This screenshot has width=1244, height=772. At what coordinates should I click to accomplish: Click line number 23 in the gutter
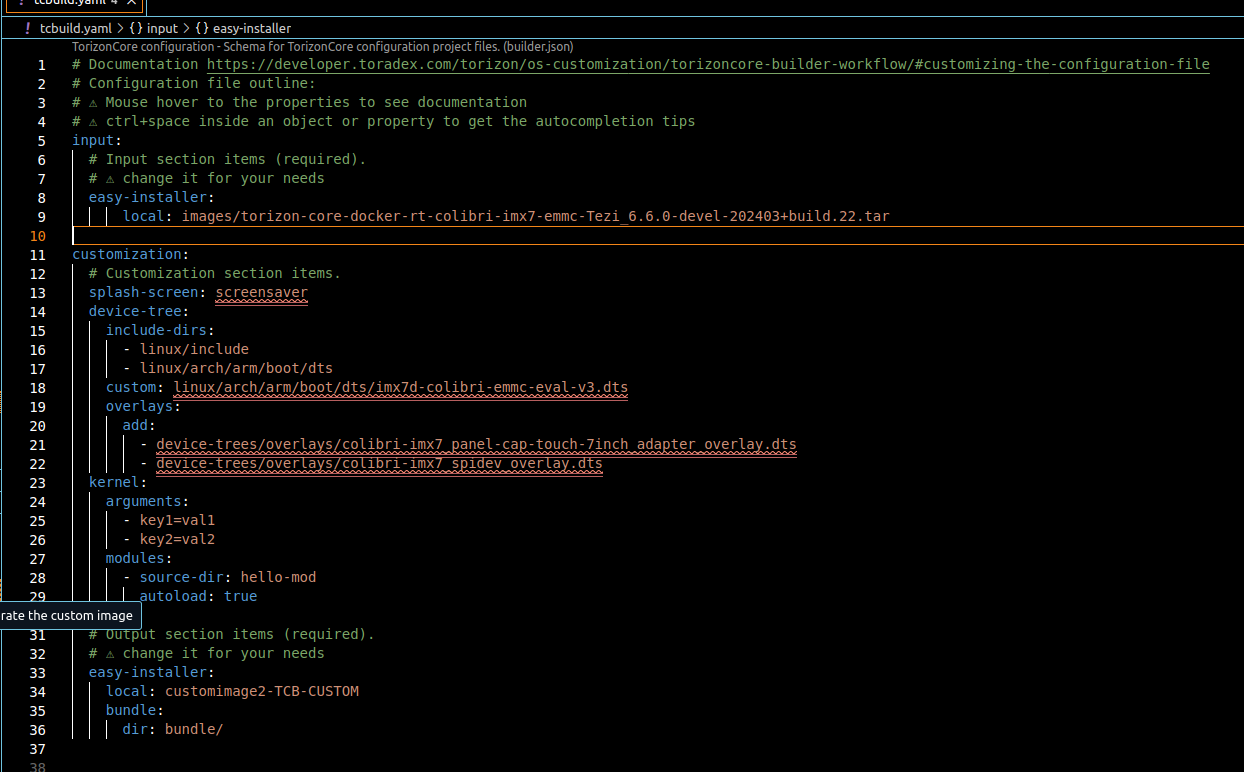tap(37, 483)
